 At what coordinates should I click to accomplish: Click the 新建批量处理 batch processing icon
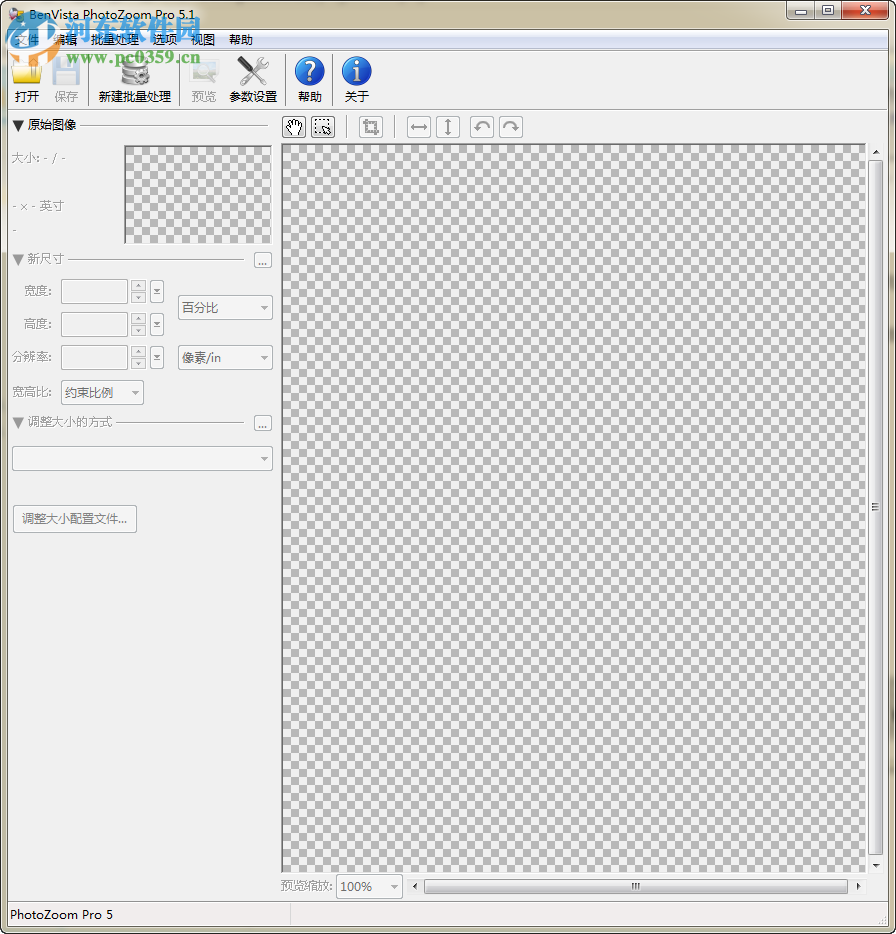click(135, 78)
